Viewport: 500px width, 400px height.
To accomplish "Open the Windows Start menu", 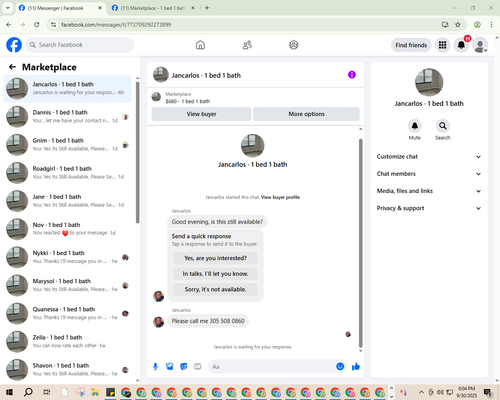I will coord(9,392).
